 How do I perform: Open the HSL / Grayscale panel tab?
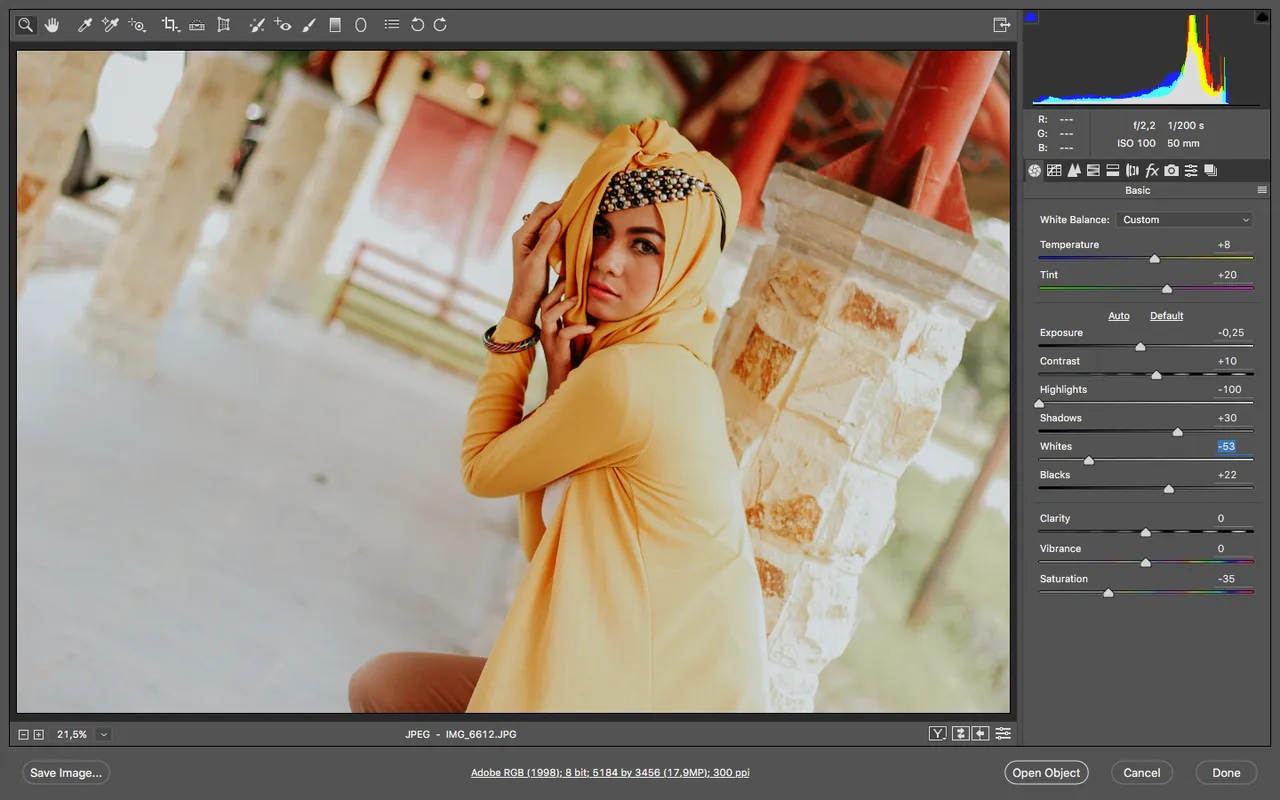[x=1093, y=171]
